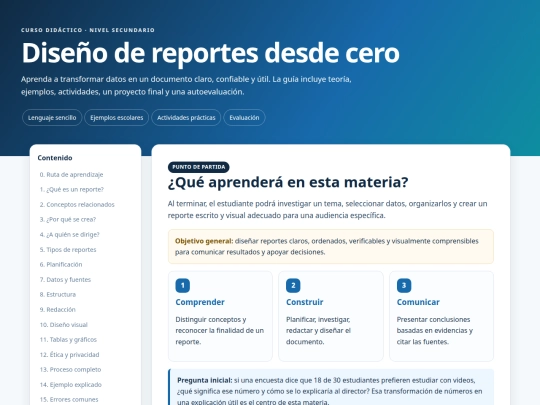
Task: Open '8. Estructura' section link
Action: click(58, 294)
